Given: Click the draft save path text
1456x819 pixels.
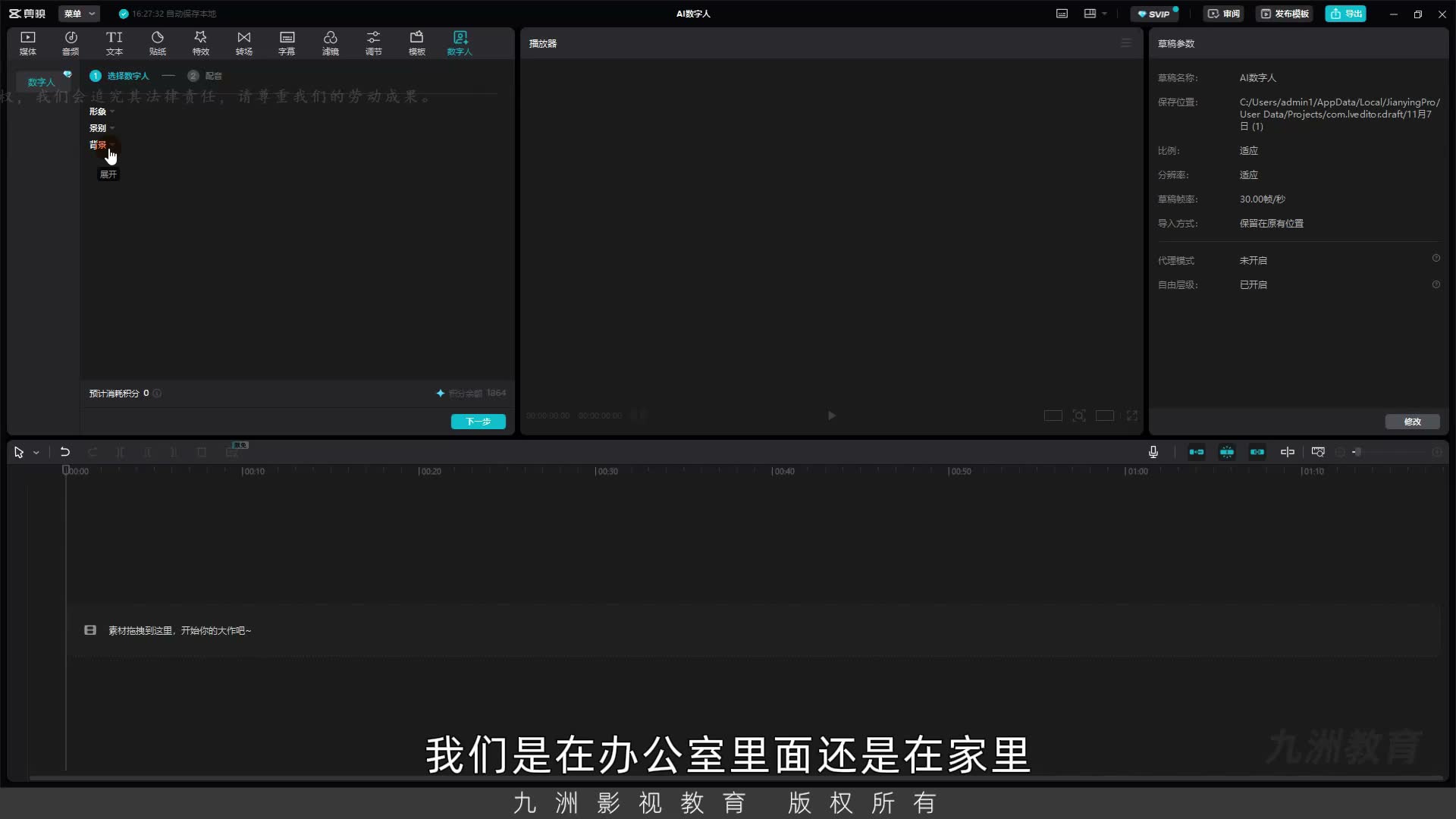Looking at the screenshot, I should 1339,115.
